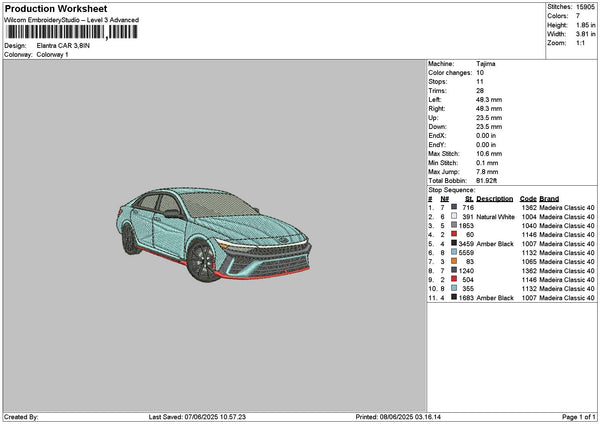Select the Stitches count value 15905
The height and width of the screenshot is (424, 600).
[583, 8]
